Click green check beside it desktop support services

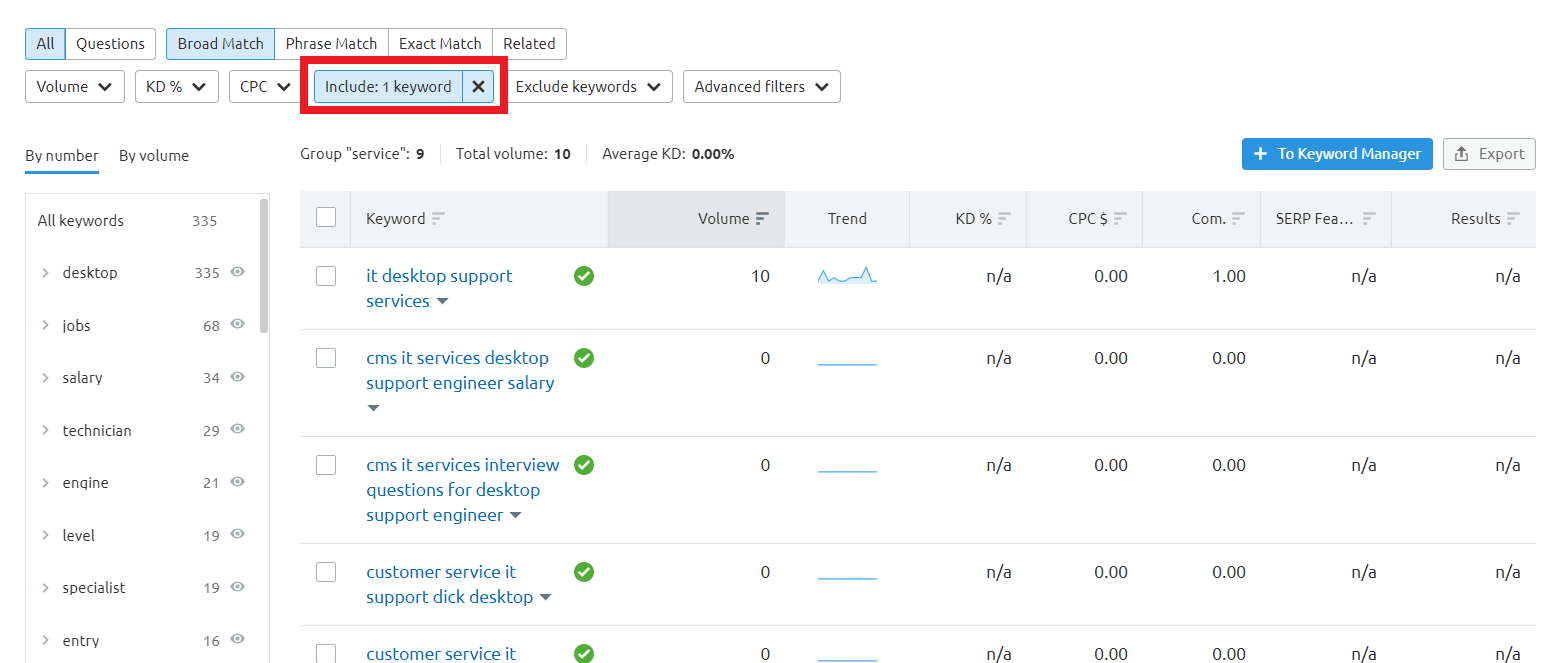point(584,276)
